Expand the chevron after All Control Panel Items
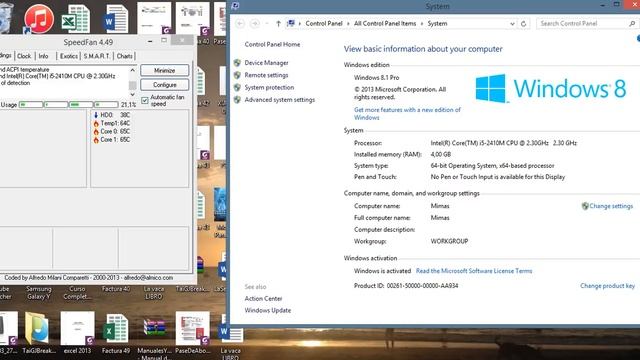640x360 pixels. pos(422,24)
